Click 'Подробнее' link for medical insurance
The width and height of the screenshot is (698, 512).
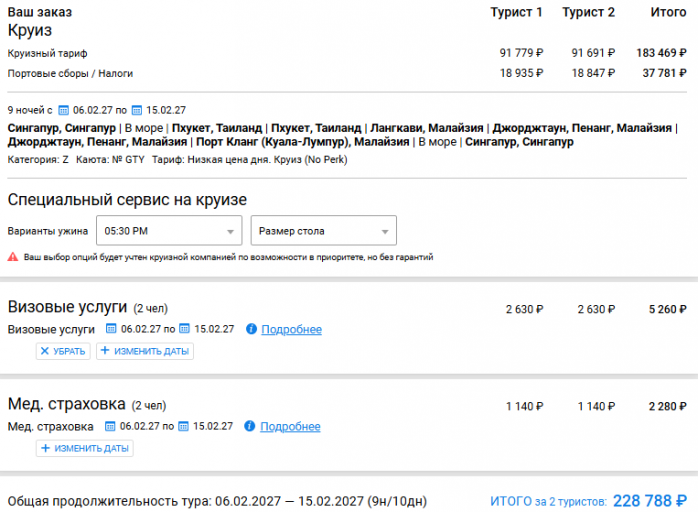tap(290, 427)
